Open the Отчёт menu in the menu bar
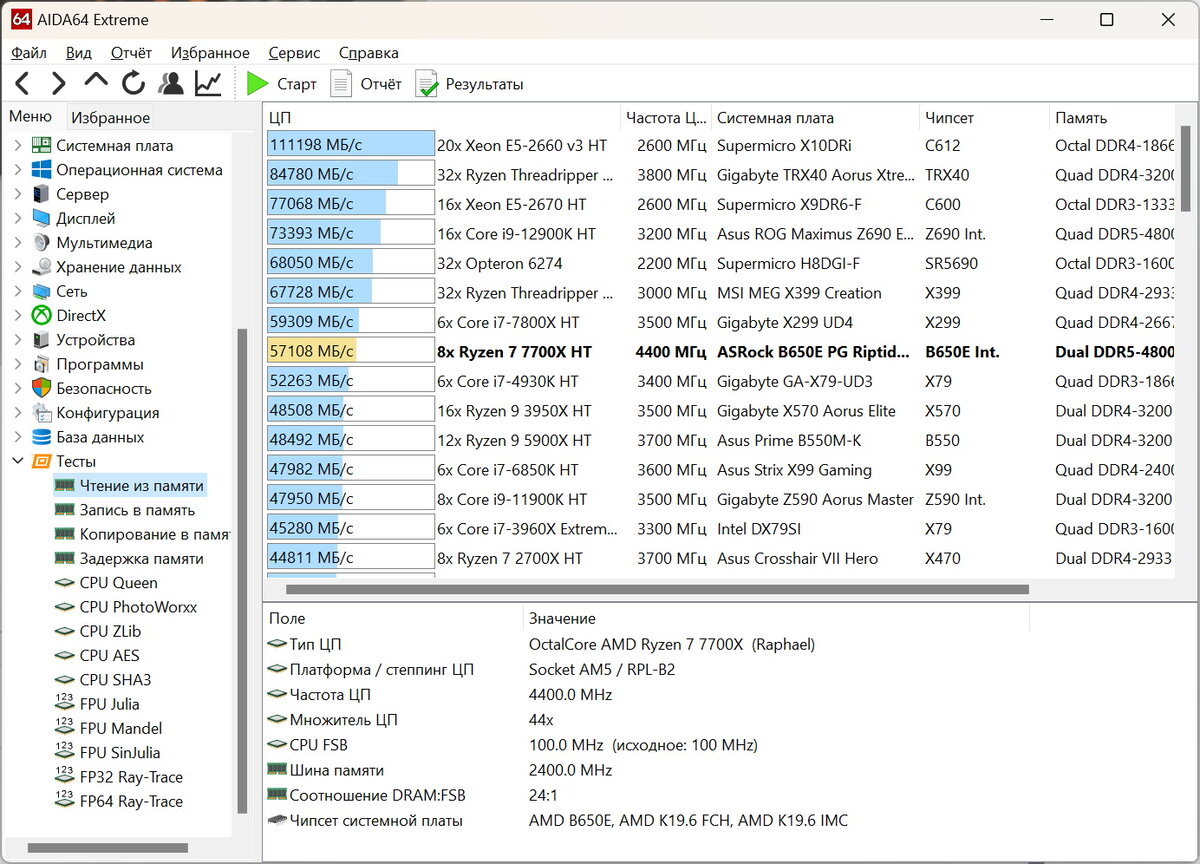This screenshot has width=1200, height=864. [131, 53]
